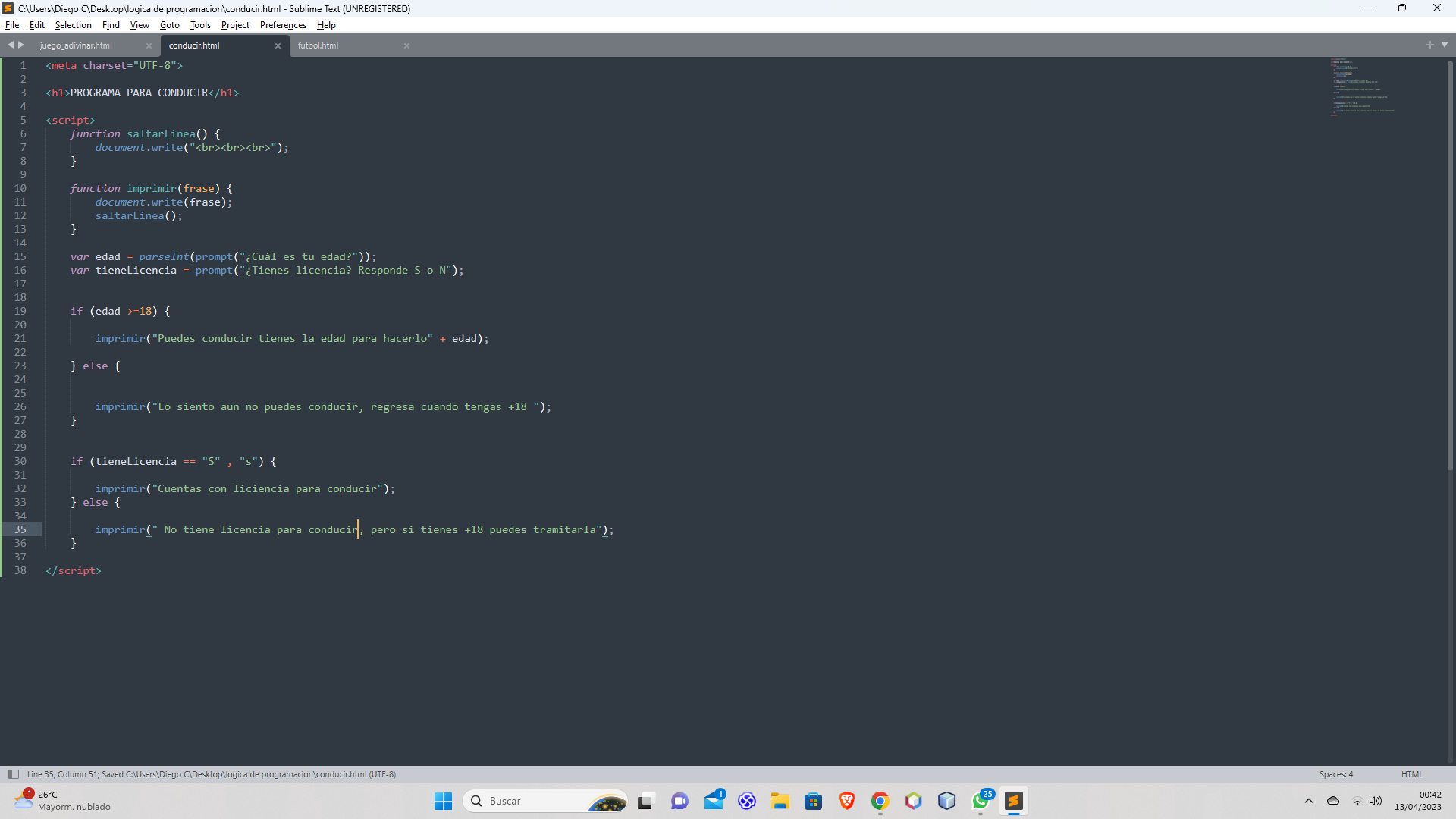This screenshot has width=1456, height=819.
Task: Launch Brave browser from the taskbar
Action: pyautogui.click(x=847, y=801)
